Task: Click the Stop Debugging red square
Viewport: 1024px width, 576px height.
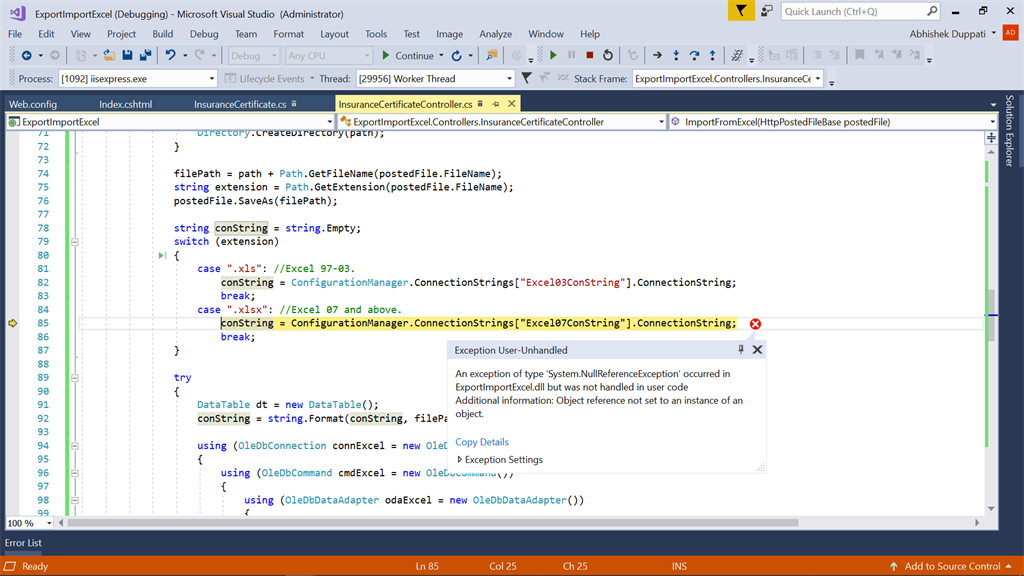Action: coord(590,56)
